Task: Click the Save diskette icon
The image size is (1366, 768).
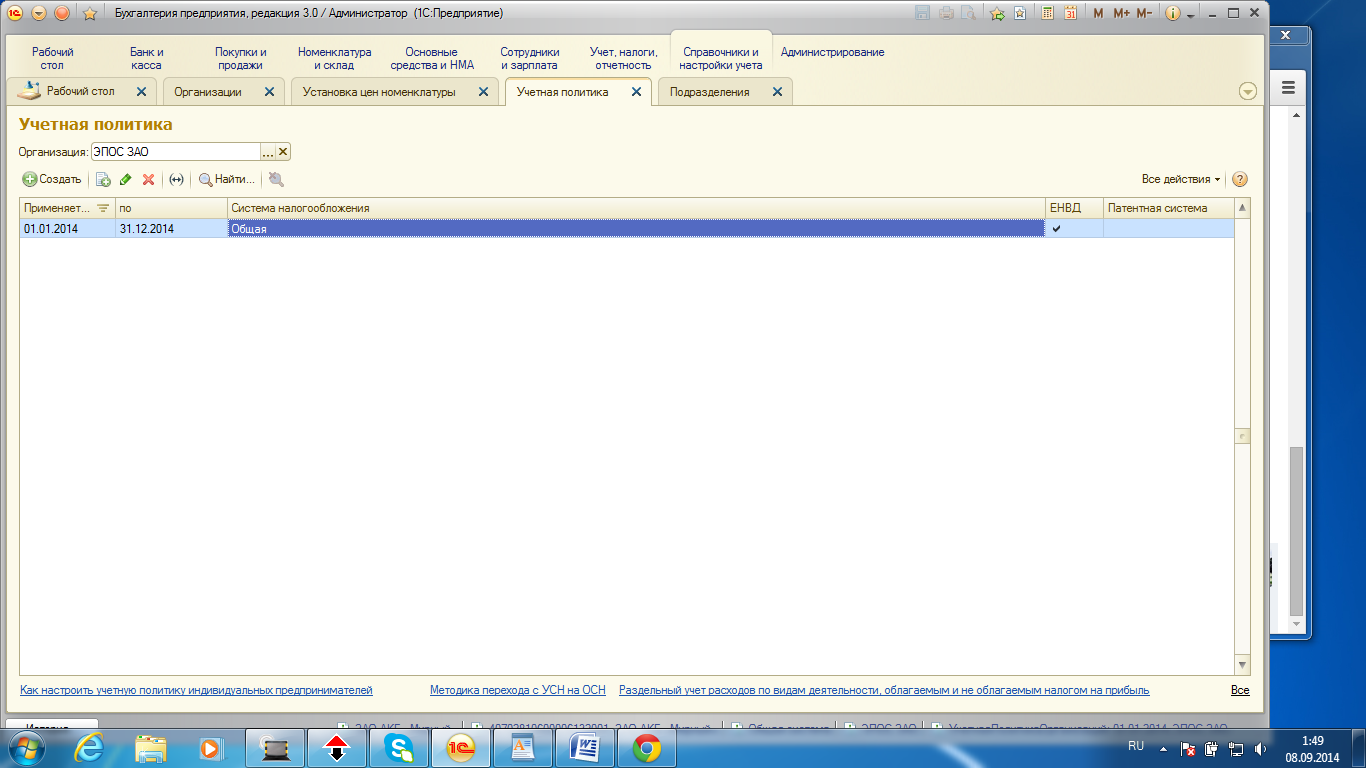Action: pyautogui.click(x=921, y=14)
